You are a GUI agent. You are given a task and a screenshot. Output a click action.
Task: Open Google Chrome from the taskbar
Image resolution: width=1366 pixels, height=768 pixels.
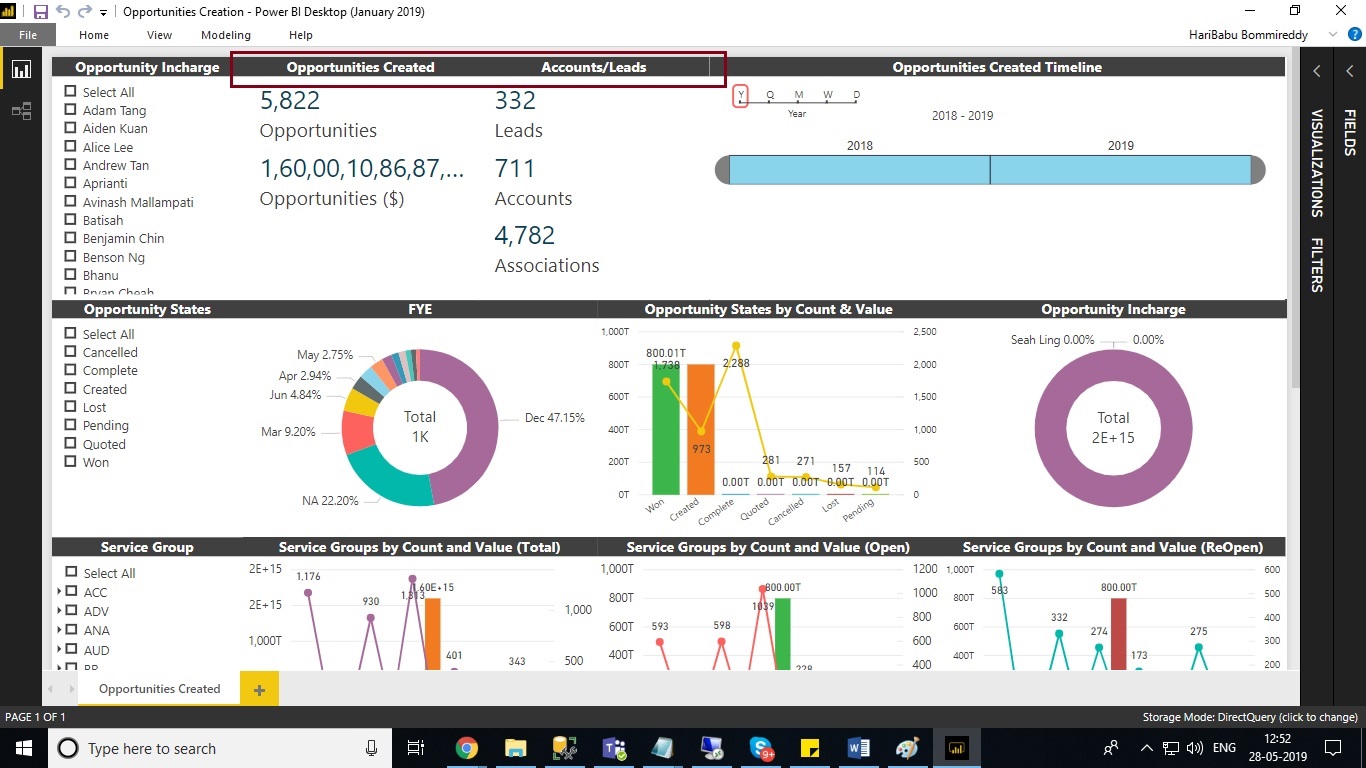coord(466,748)
